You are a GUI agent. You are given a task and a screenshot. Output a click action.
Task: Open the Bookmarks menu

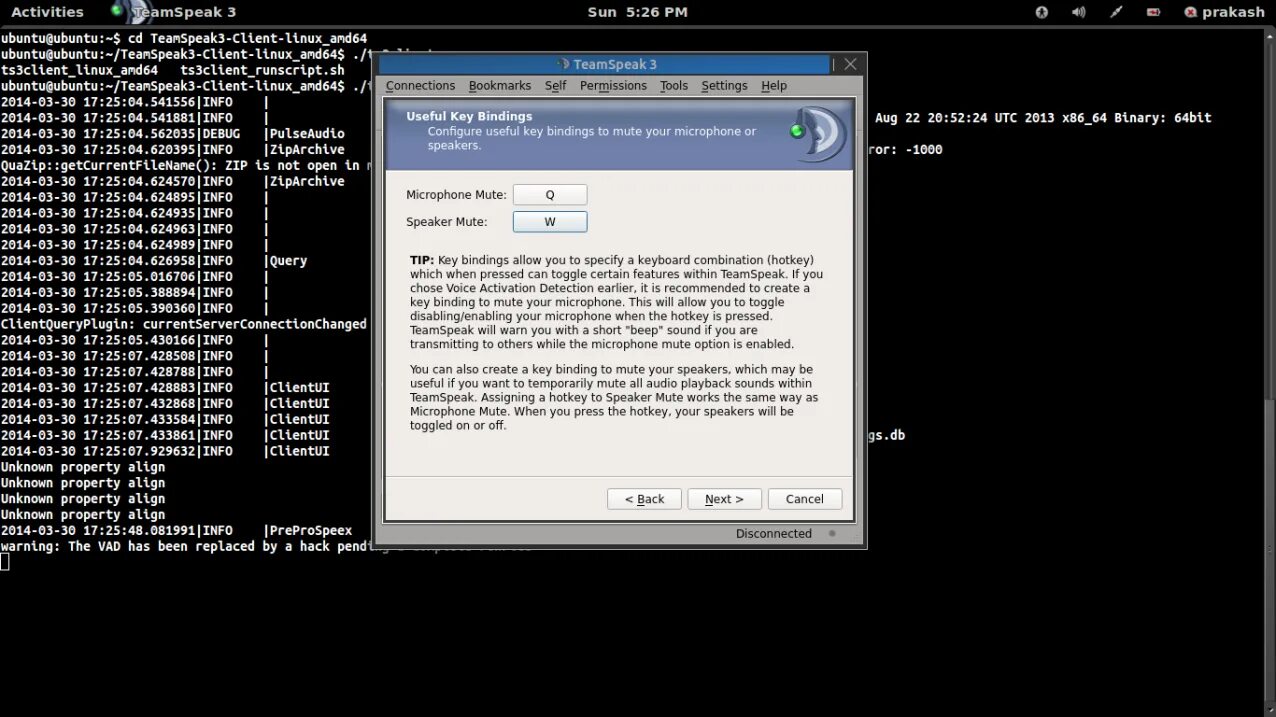pyautogui.click(x=499, y=86)
